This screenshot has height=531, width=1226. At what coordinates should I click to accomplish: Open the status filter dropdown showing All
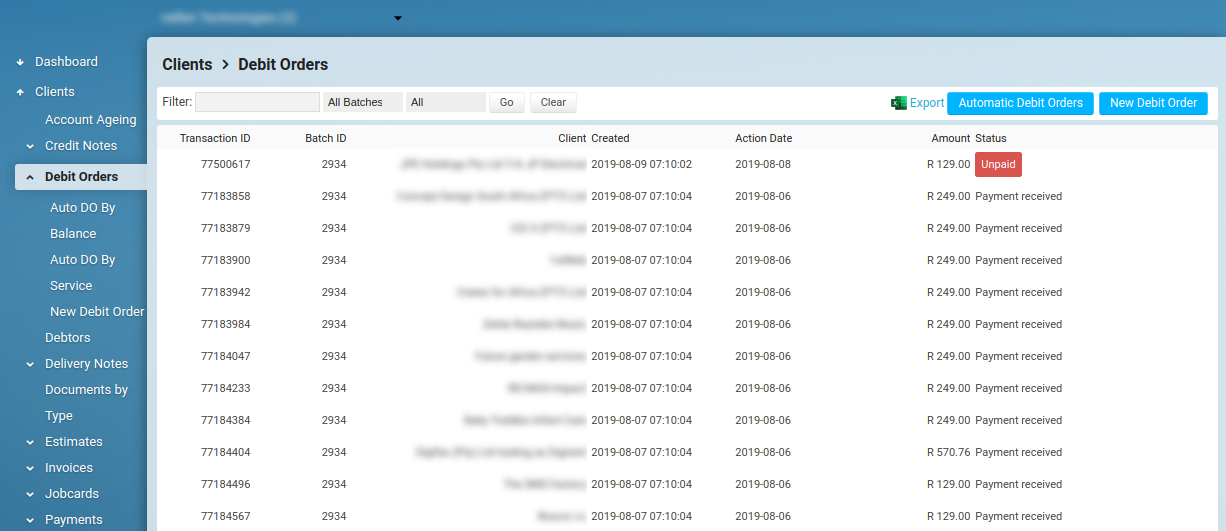tap(445, 102)
